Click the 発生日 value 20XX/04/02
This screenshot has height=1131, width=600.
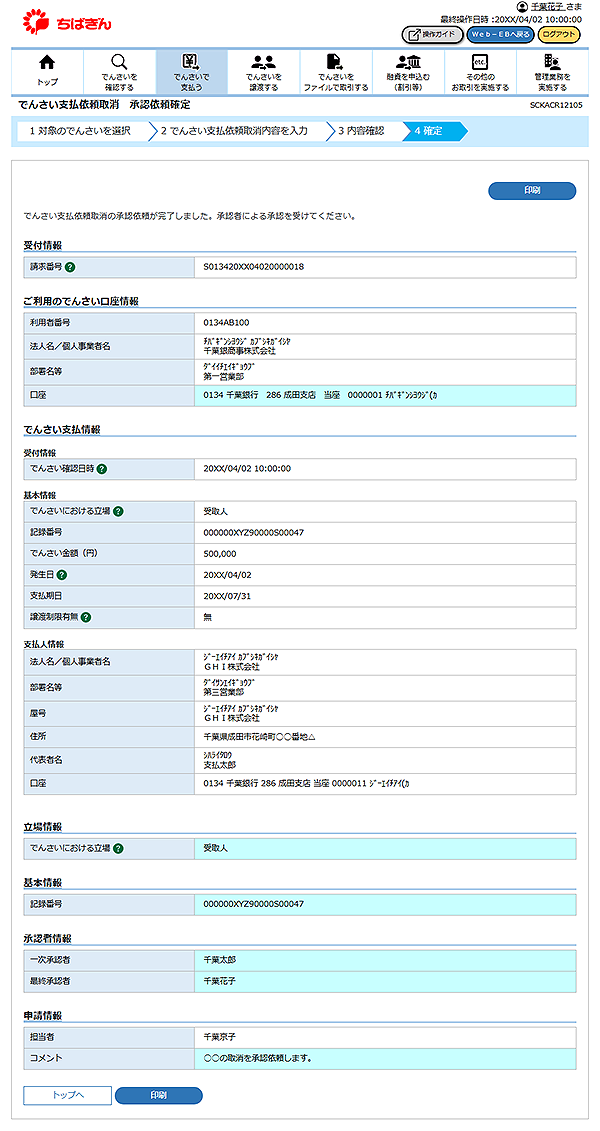tap(227, 575)
